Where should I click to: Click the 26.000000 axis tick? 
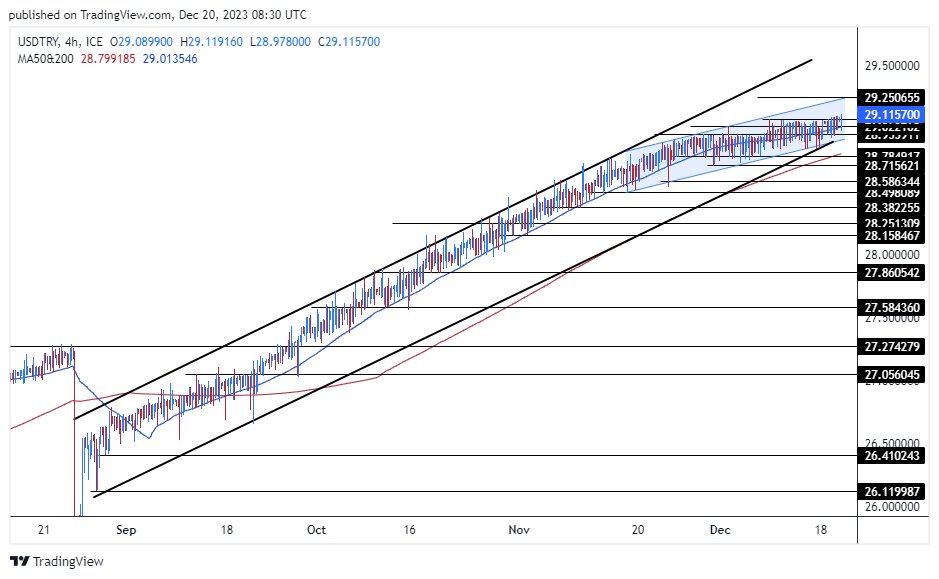tap(892, 507)
